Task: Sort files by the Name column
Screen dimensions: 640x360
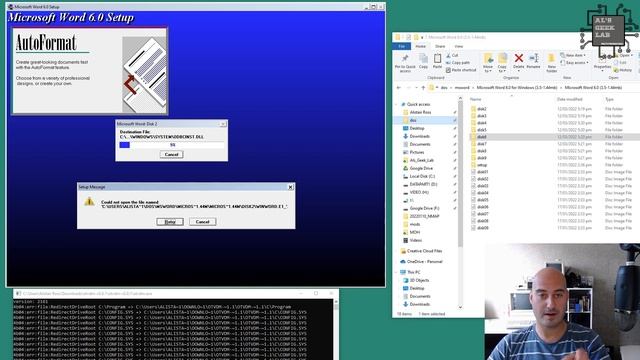Action: [476, 99]
